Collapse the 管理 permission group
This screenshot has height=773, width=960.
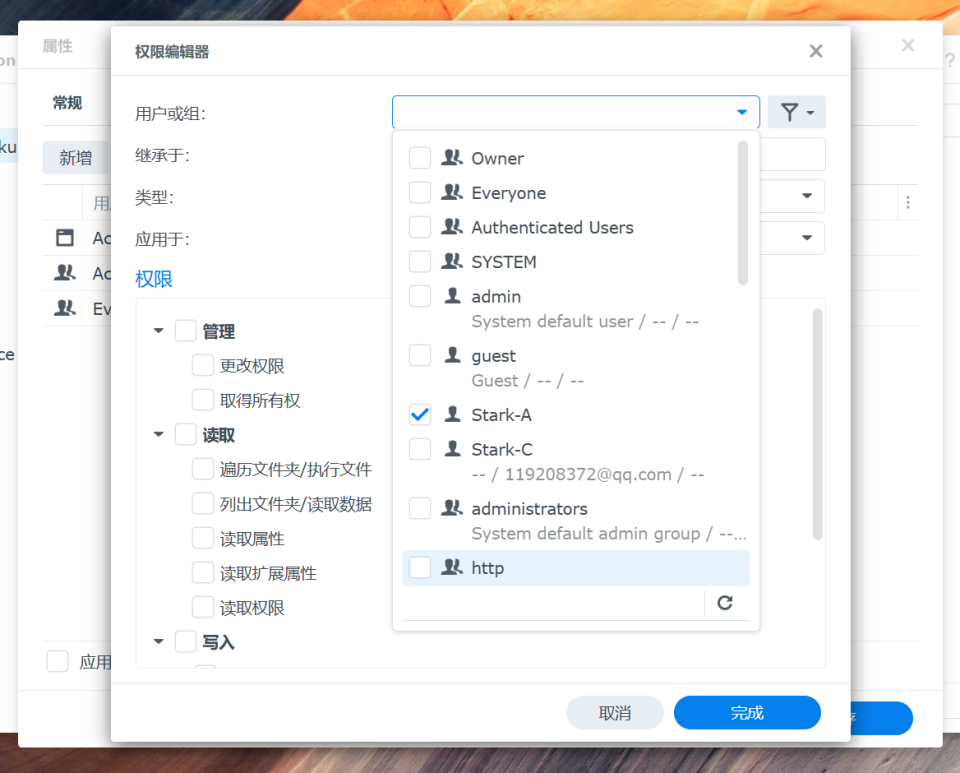pyautogui.click(x=158, y=331)
